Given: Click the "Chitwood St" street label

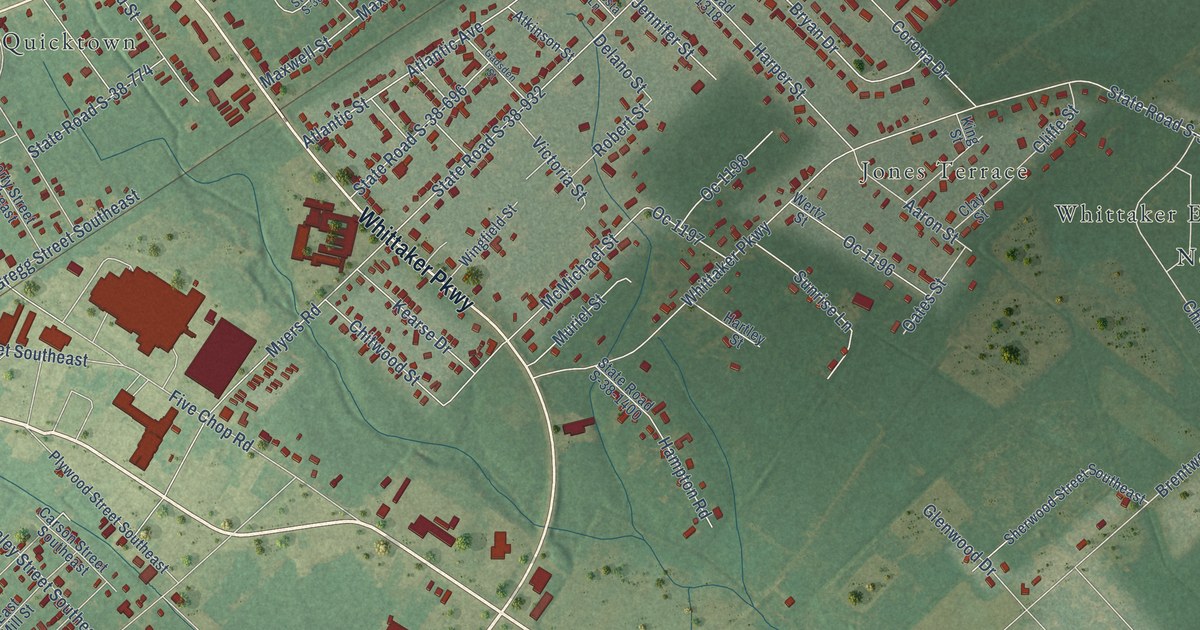Looking at the screenshot, I should tap(383, 352).
